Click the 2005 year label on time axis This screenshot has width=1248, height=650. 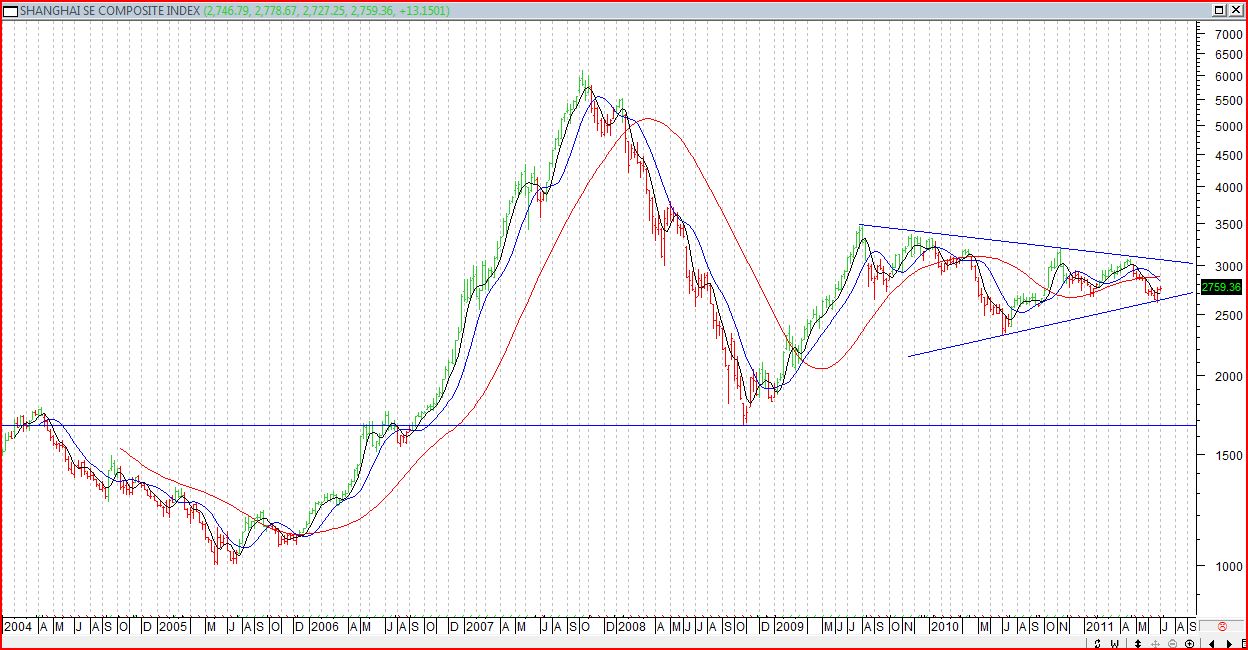[172, 626]
